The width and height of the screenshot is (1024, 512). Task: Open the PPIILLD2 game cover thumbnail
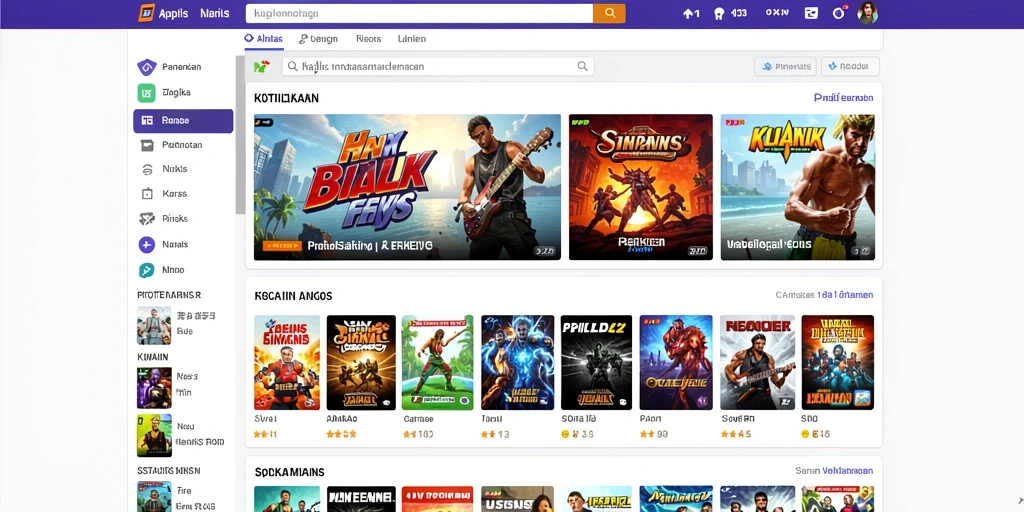pos(596,362)
